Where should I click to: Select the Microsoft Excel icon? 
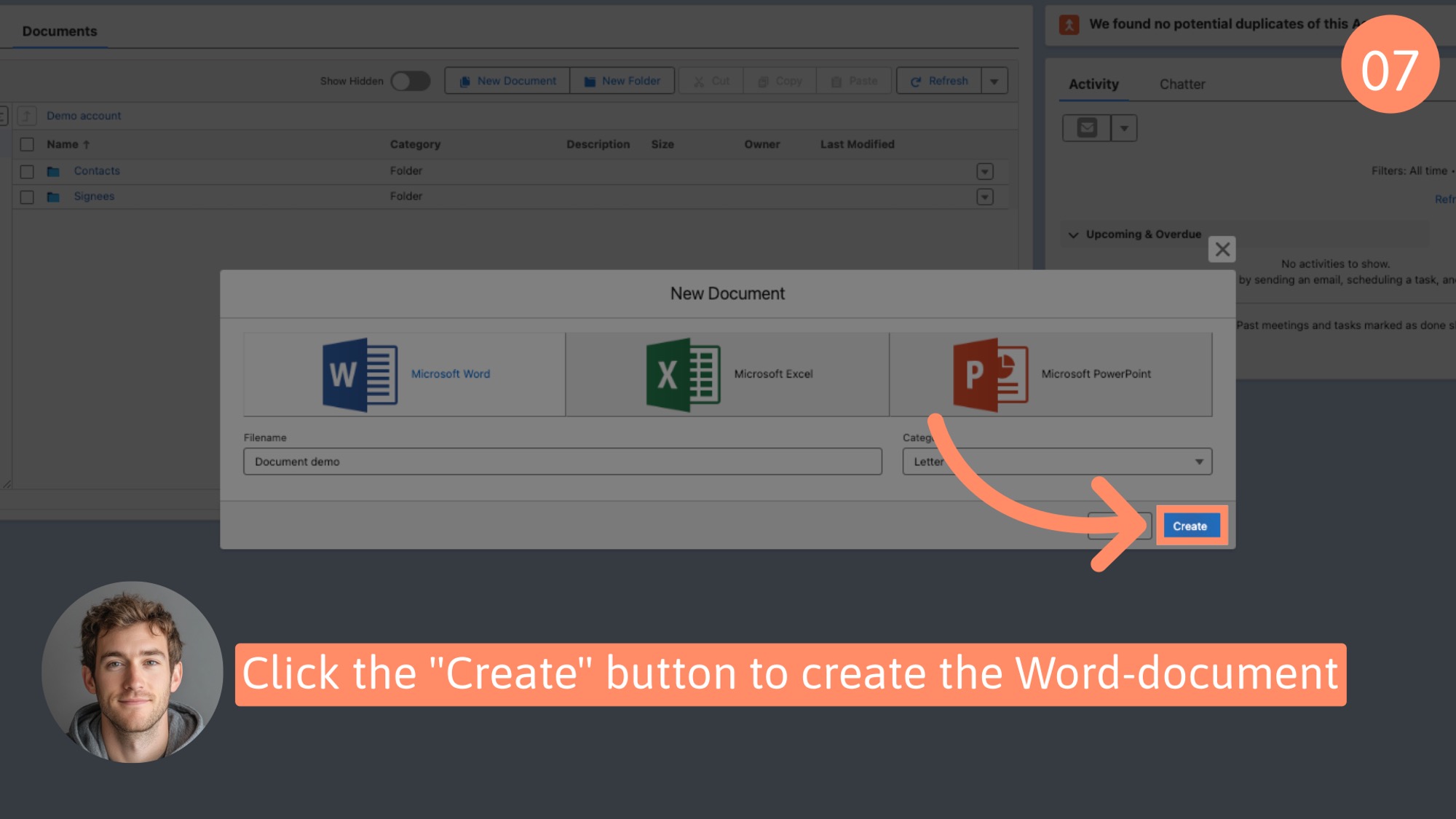683,374
